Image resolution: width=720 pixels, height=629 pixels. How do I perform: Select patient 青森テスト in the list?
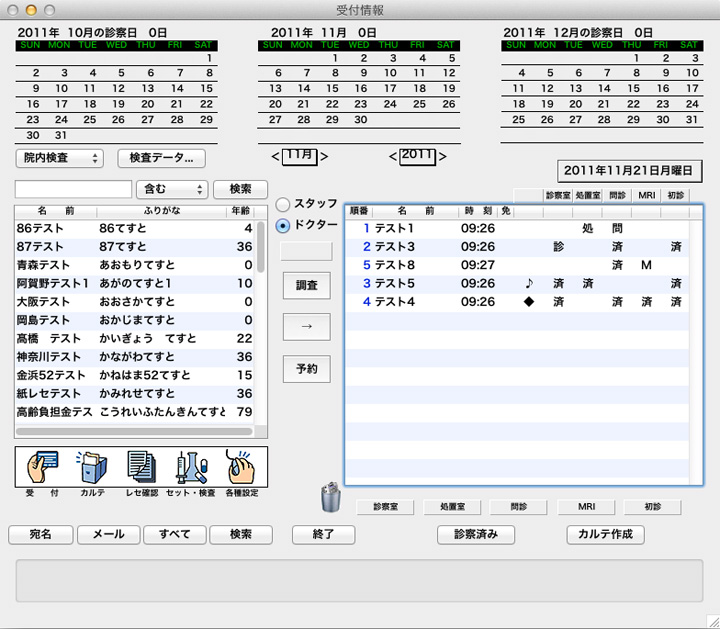coord(135,265)
